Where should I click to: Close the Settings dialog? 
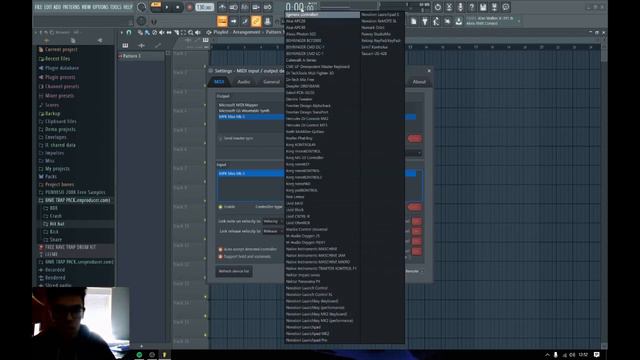pos(429,71)
